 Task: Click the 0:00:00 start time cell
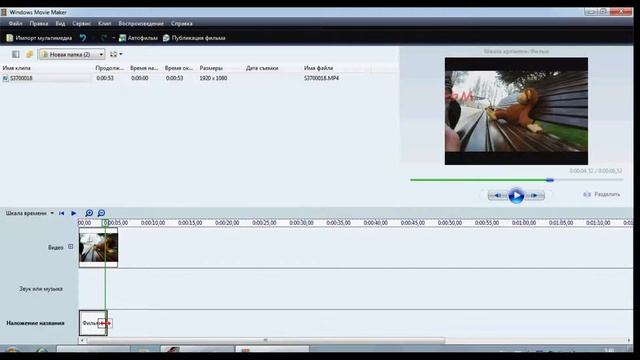click(x=140, y=78)
